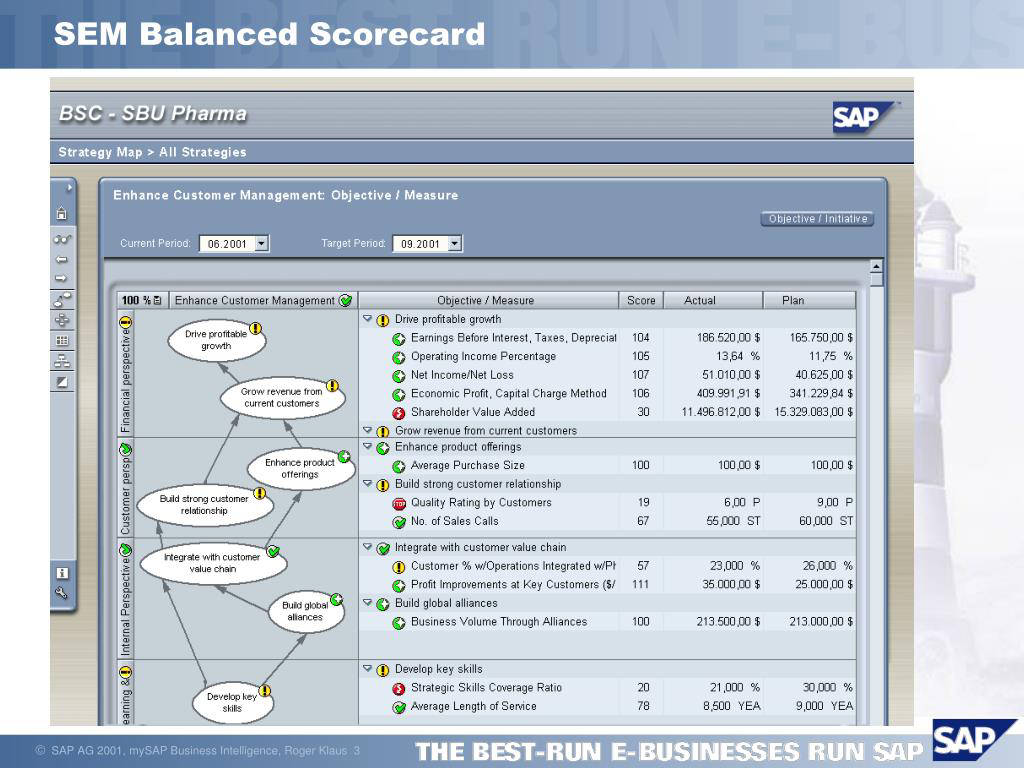Screen dimensions: 1024x768
Task: Collapse Integrate with customer value chain row
Action: (x=367, y=547)
